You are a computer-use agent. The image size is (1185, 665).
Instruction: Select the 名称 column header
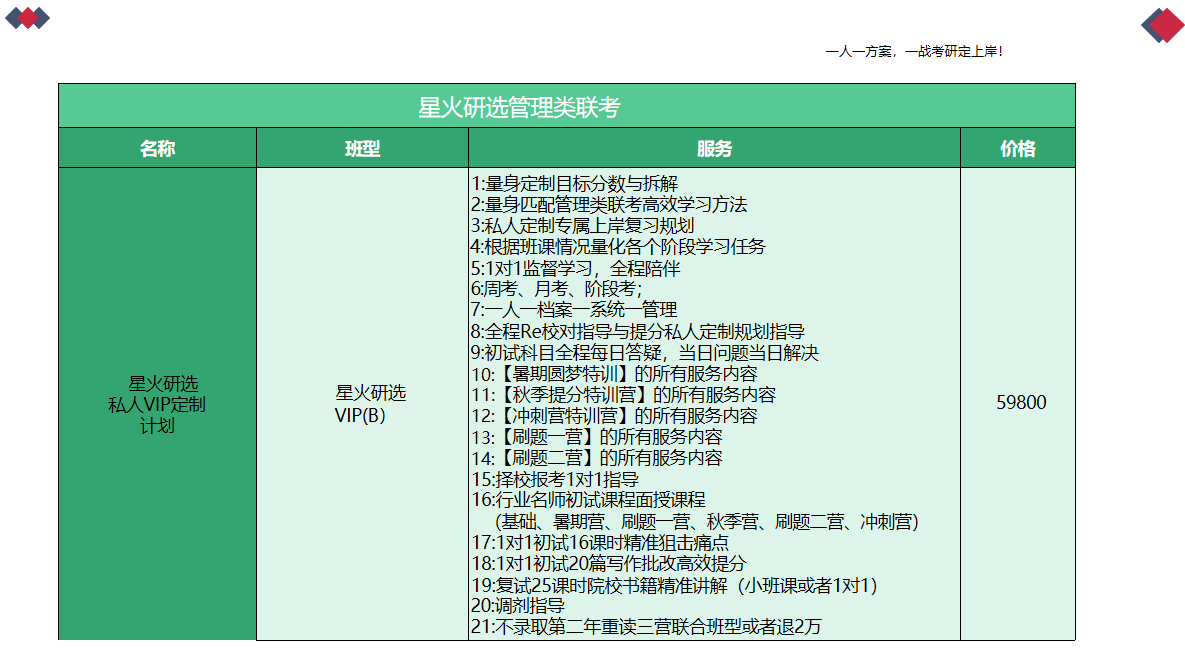(x=157, y=149)
